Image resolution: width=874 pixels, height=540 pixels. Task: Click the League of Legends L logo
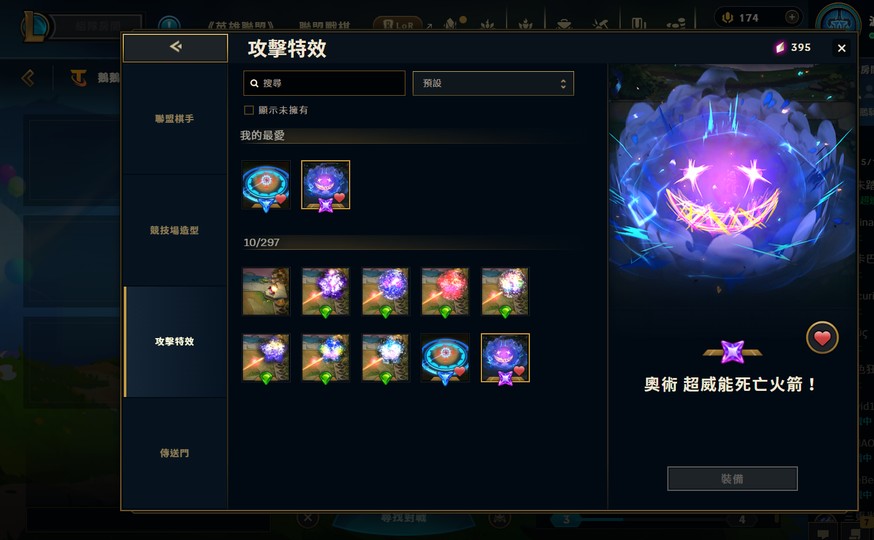pos(36,26)
